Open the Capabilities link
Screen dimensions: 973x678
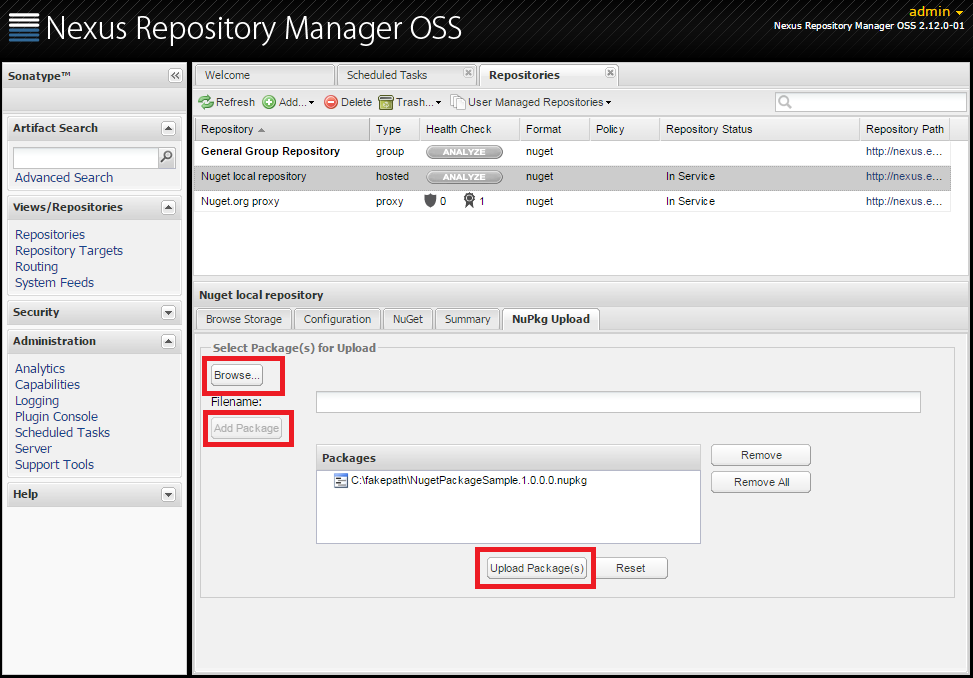click(x=47, y=385)
